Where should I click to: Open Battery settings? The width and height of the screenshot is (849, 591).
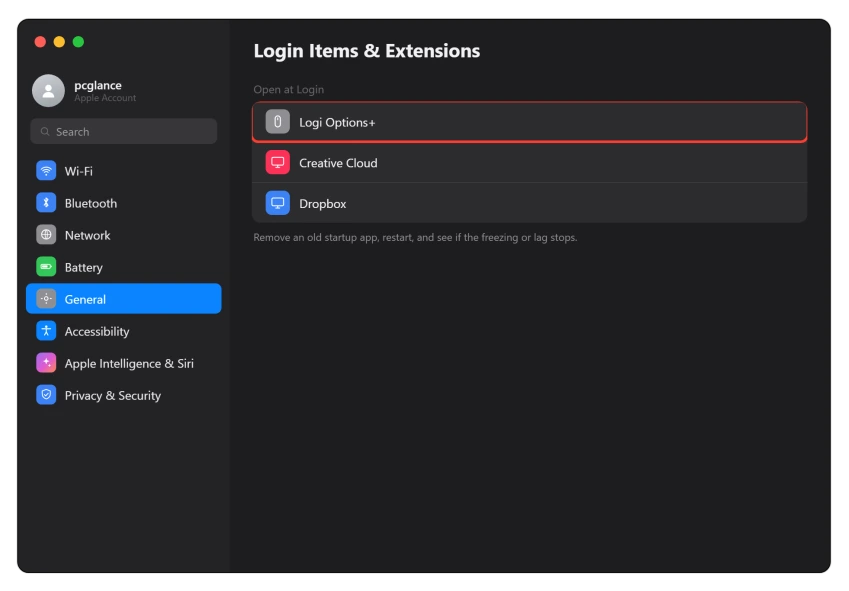(123, 267)
